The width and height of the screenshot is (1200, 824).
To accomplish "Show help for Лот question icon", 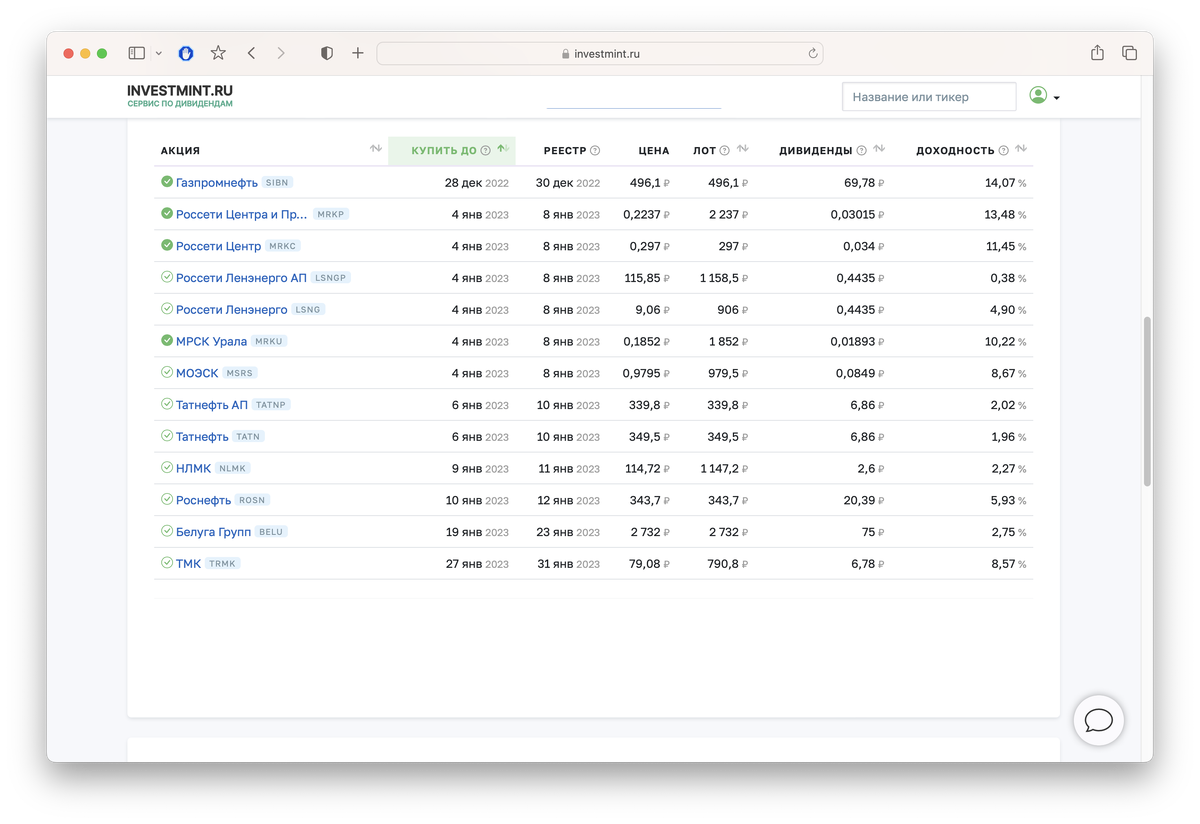I will (x=725, y=151).
